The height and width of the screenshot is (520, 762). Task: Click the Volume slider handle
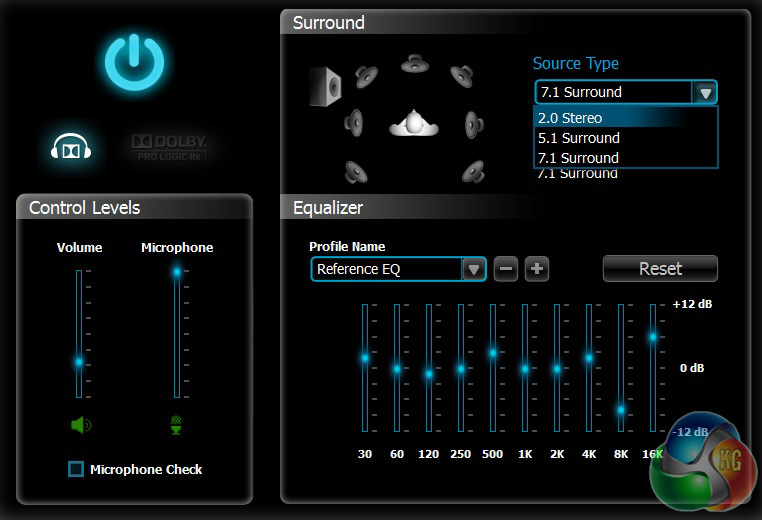(x=79, y=362)
